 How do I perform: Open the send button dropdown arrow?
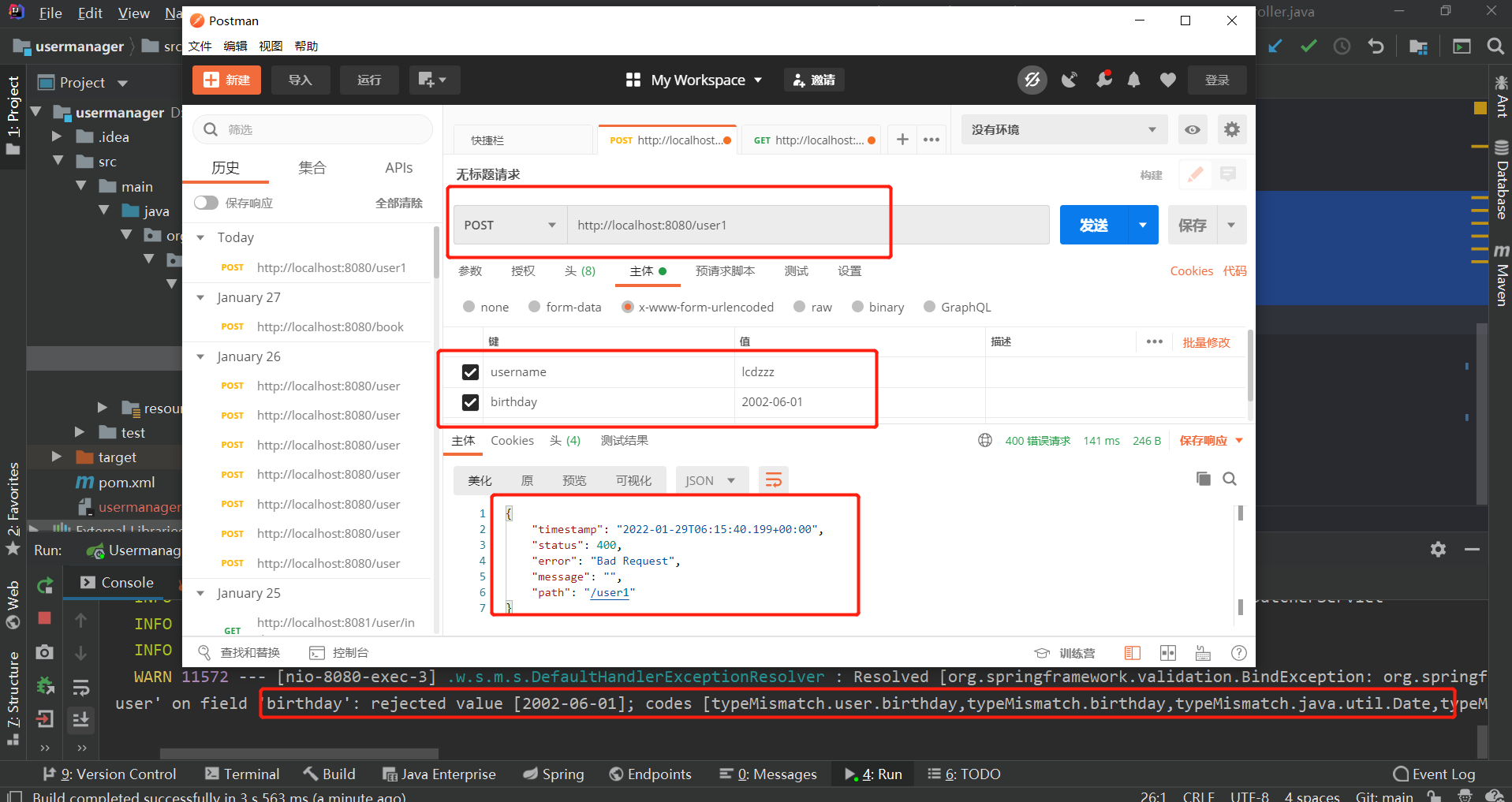point(1142,225)
